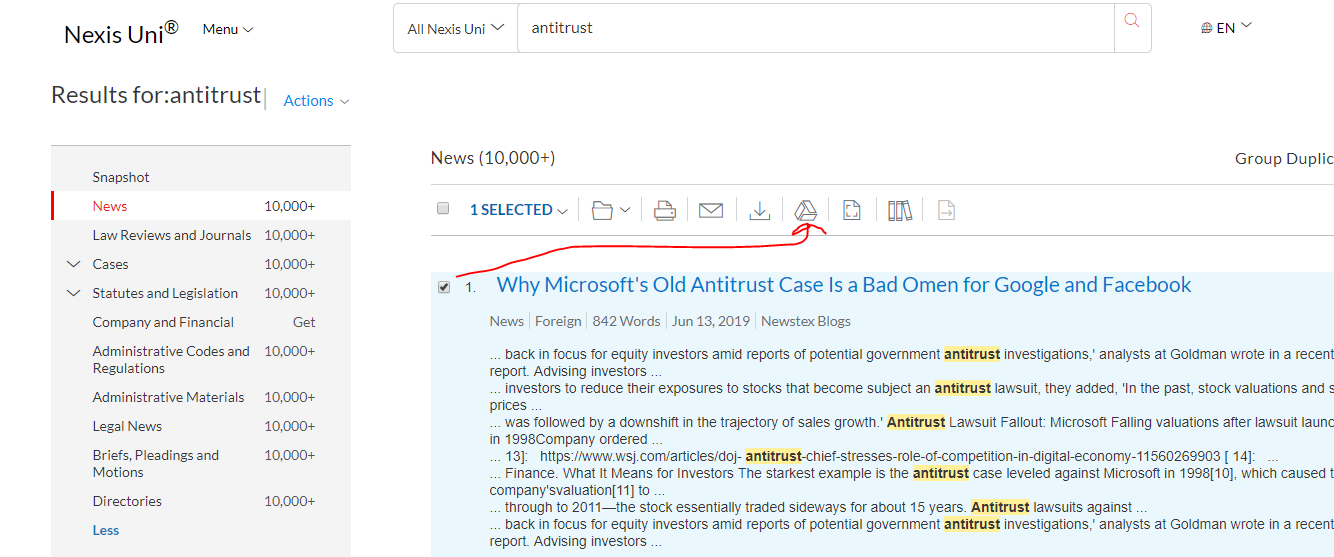Click the greyed export arrow icon

tap(946, 210)
